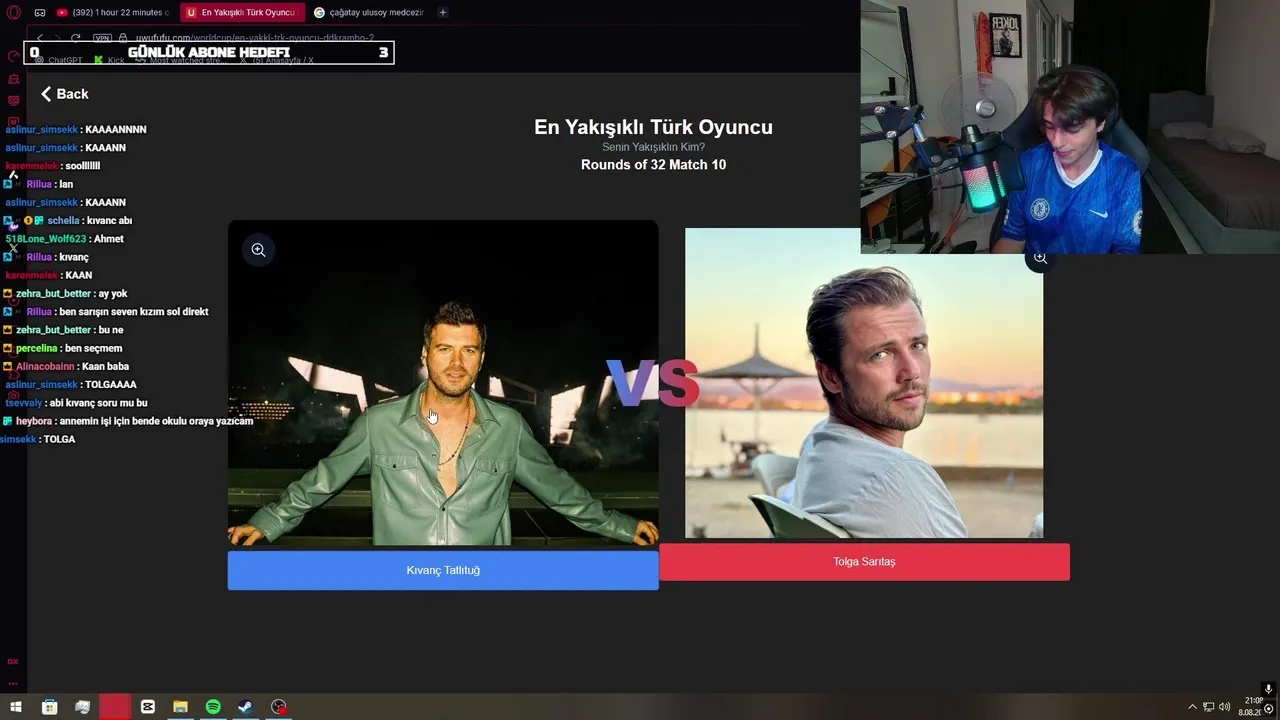Open the Kick bookmark
The width and height of the screenshot is (1280, 720).
coord(110,60)
